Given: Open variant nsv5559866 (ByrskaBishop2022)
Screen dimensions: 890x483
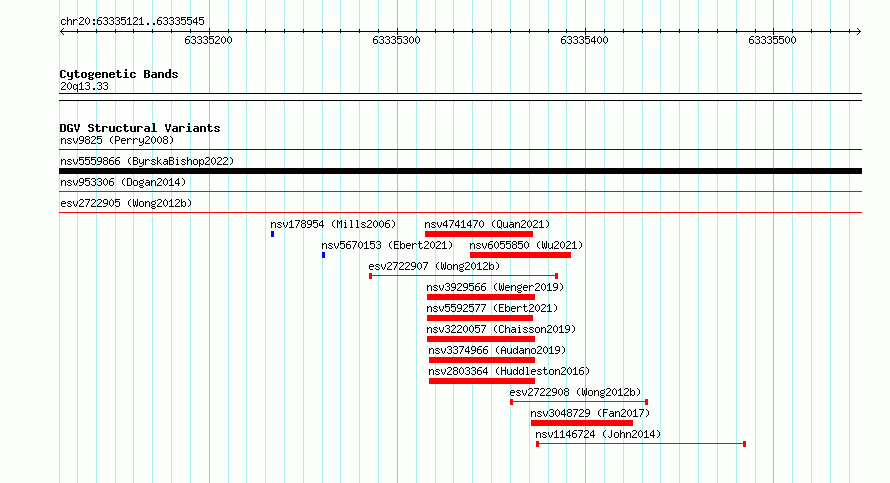Looking at the screenshot, I should (x=147, y=161).
